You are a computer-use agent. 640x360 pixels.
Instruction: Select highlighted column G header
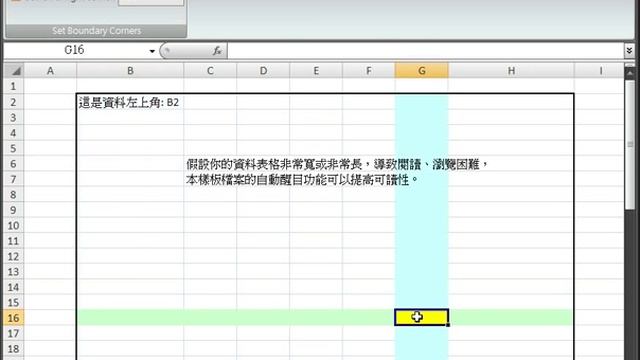[422, 71]
